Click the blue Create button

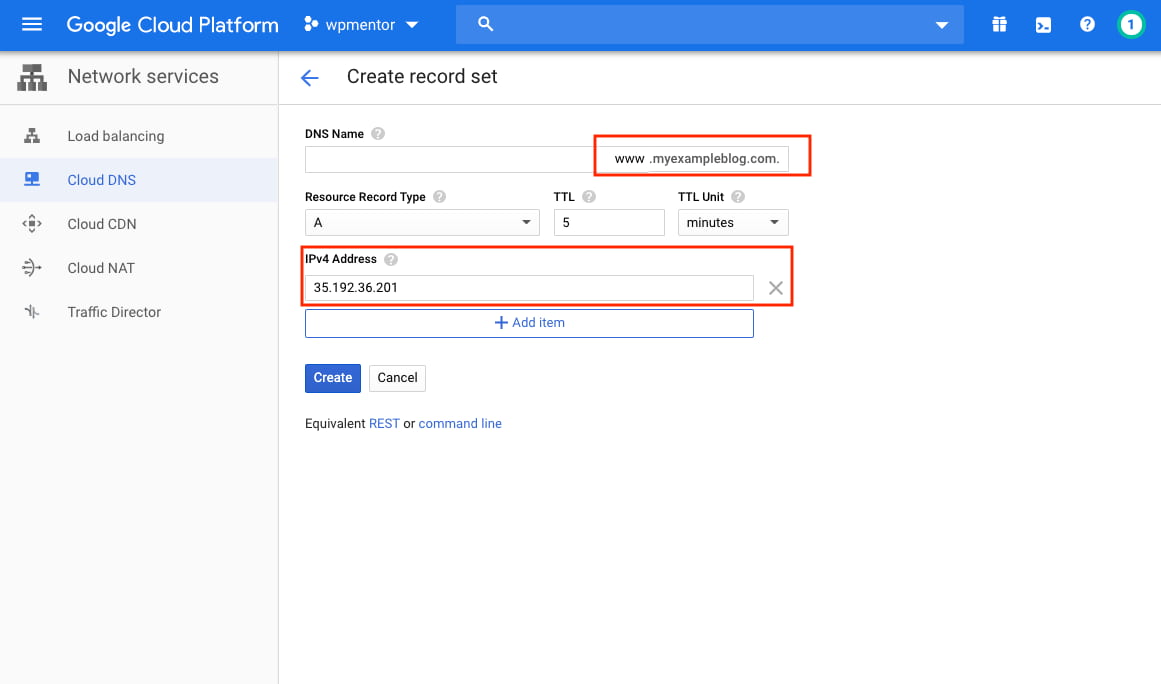pyautogui.click(x=332, y=378)
